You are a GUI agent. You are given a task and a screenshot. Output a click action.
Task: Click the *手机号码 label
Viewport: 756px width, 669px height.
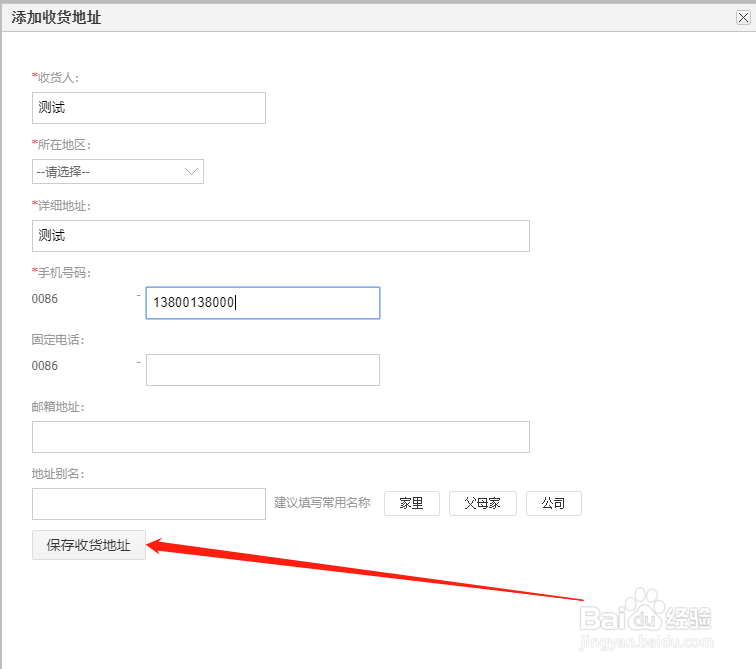(x=61, y=273)
